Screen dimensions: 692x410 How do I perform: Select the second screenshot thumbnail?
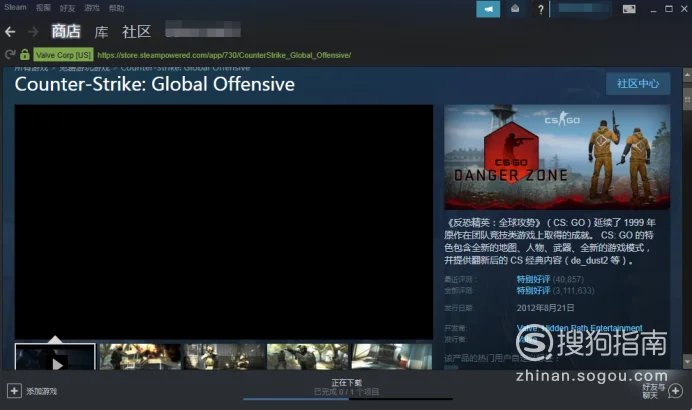pyautogui.click(x=140, y=357)
